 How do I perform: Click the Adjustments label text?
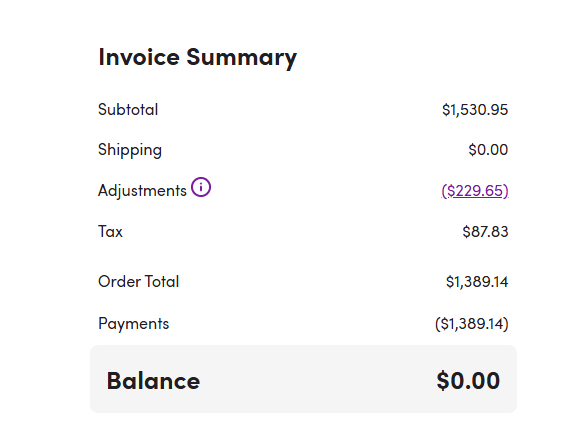coord(142,191)
